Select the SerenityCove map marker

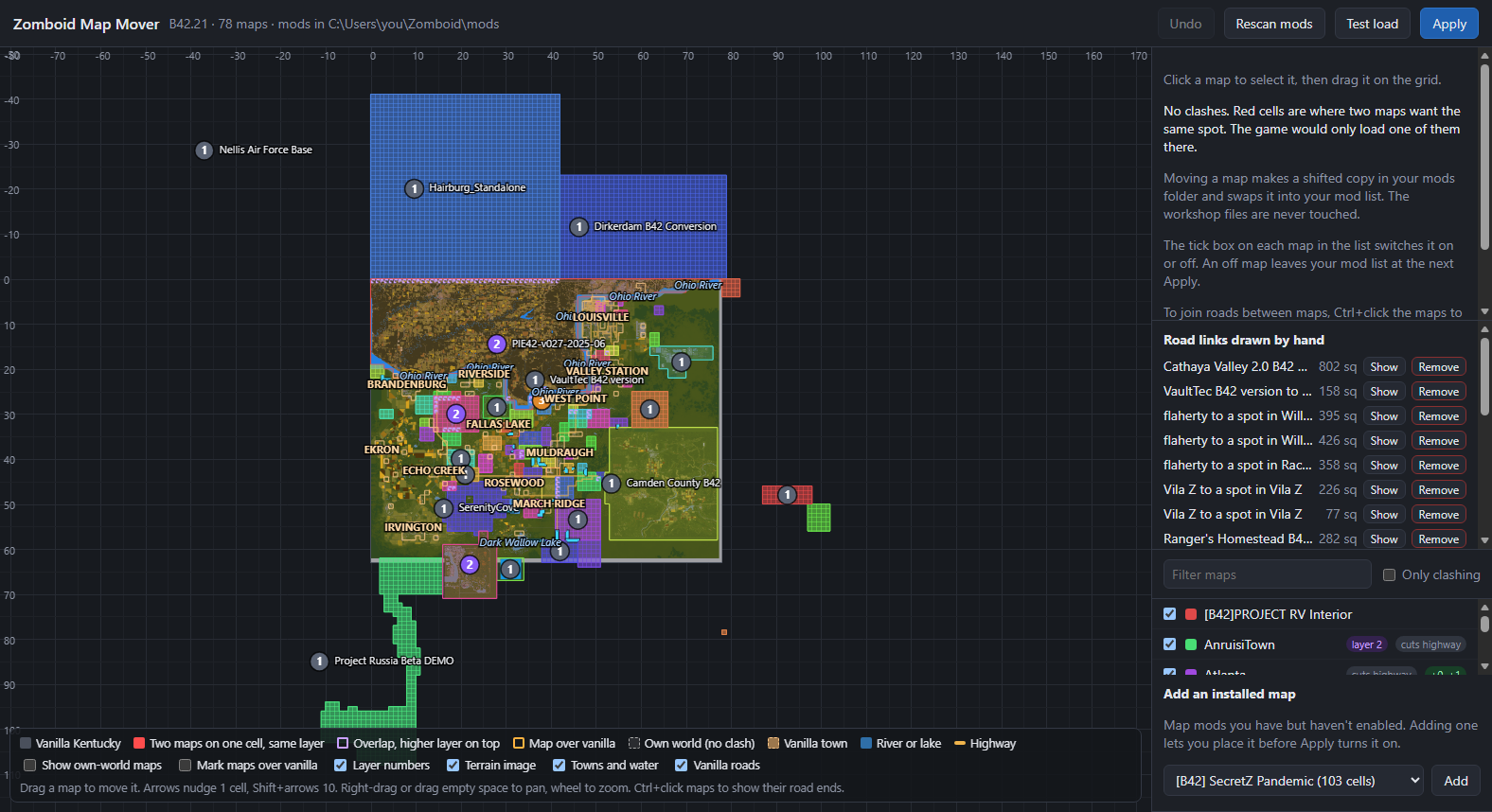click(443, 509)
